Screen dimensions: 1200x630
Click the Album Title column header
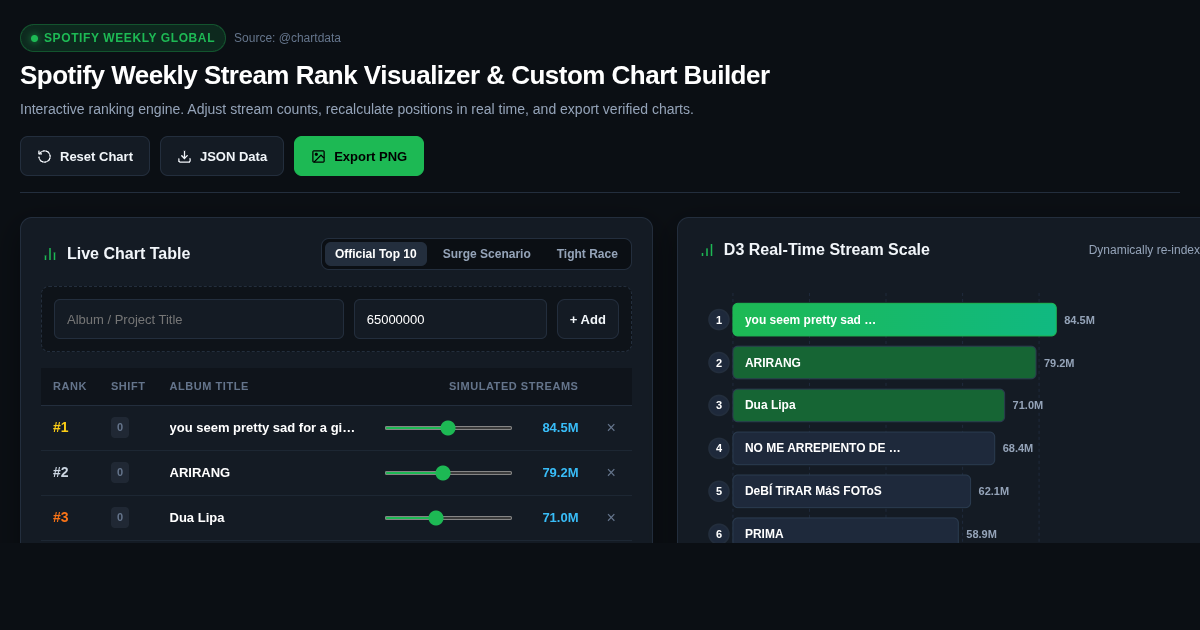(209, 386)
